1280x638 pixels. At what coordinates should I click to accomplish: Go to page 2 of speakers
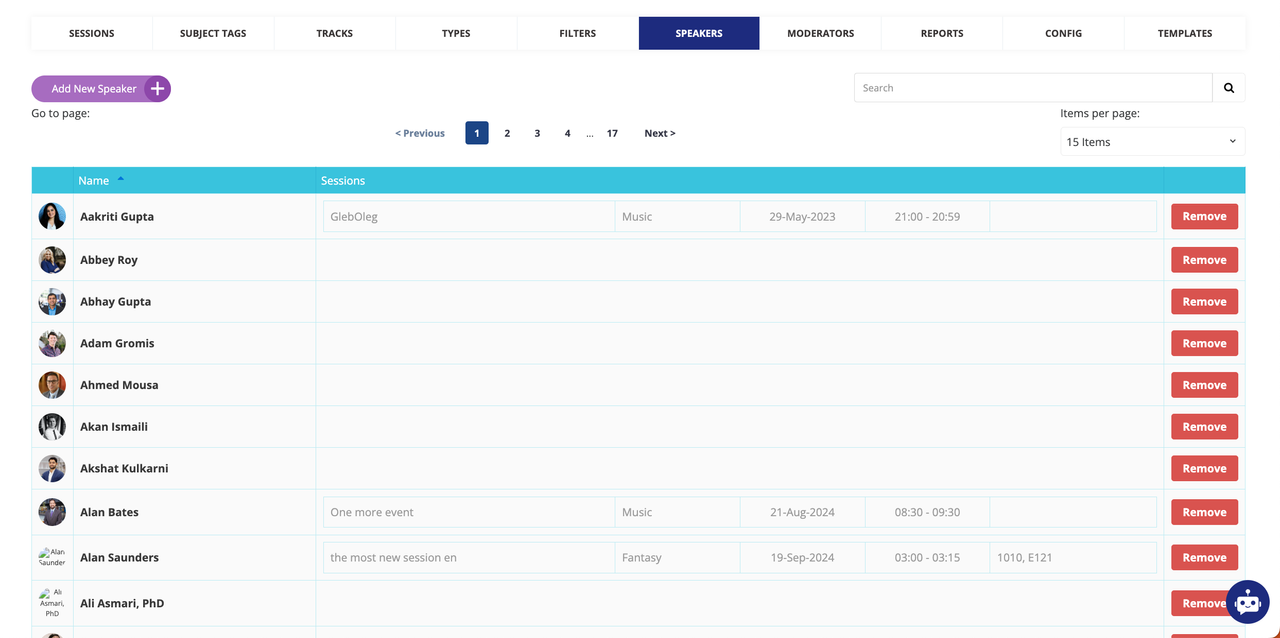coord(507,133)
